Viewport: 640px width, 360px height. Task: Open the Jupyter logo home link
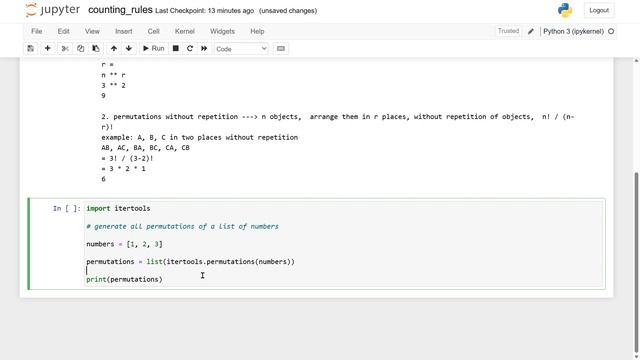53,10
